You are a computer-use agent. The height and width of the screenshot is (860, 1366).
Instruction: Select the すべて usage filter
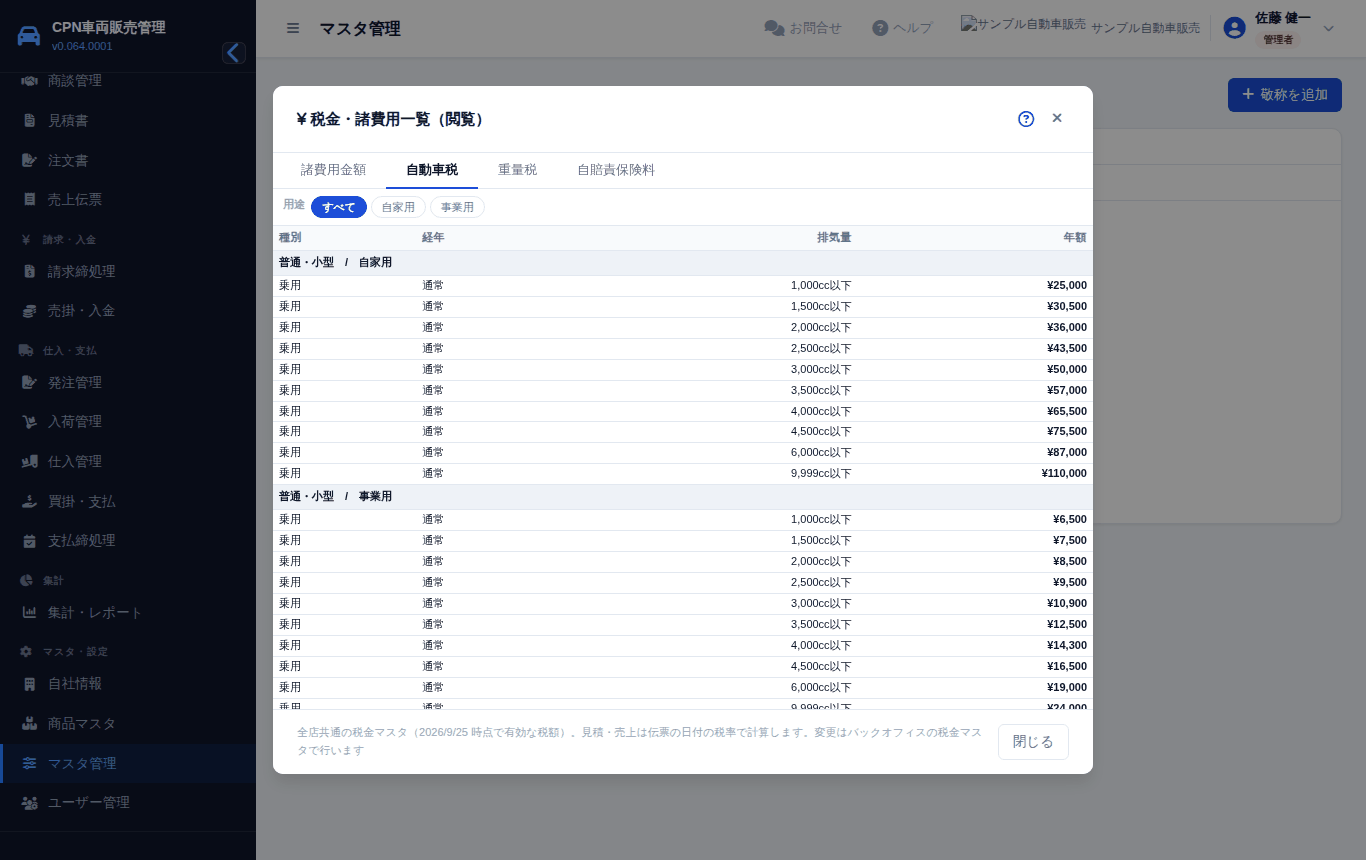[x=339, y=207]
